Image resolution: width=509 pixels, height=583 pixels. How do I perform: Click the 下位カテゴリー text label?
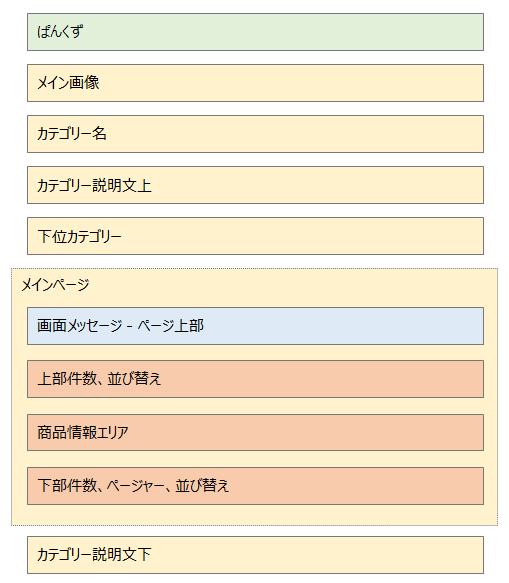coord(79,236)
